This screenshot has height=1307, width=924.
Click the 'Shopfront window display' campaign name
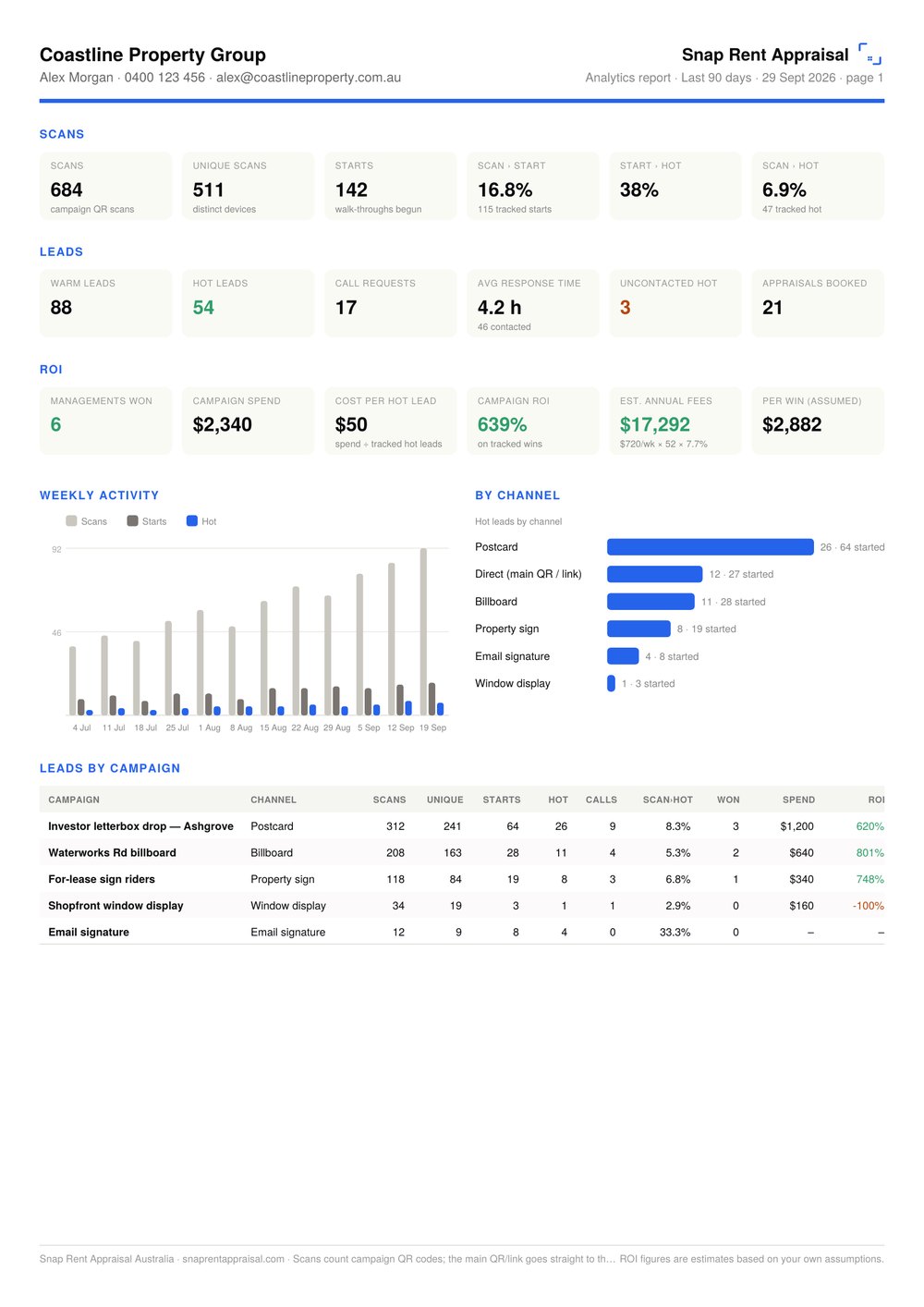pos(115,906)
